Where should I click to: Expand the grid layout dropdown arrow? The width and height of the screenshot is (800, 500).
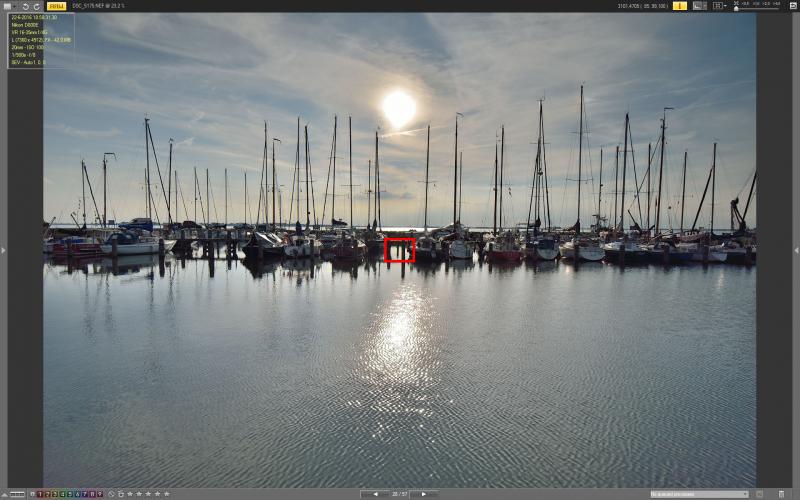tap(725, 6)
